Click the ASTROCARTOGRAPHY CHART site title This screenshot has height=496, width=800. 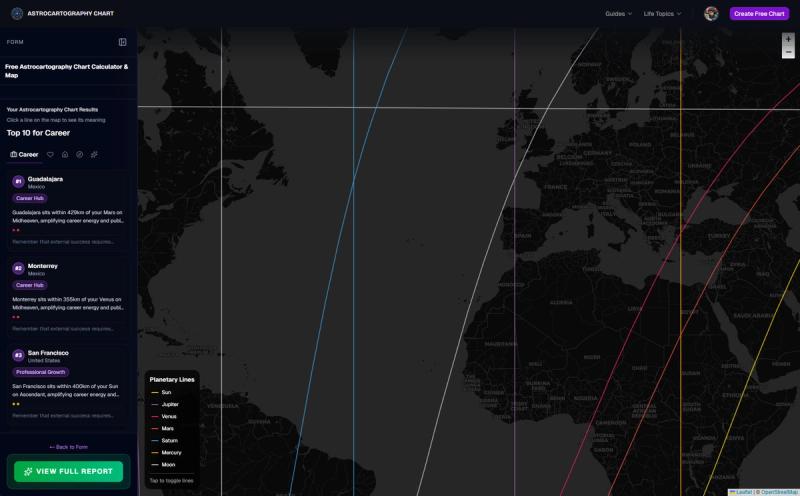pos(70,14)
